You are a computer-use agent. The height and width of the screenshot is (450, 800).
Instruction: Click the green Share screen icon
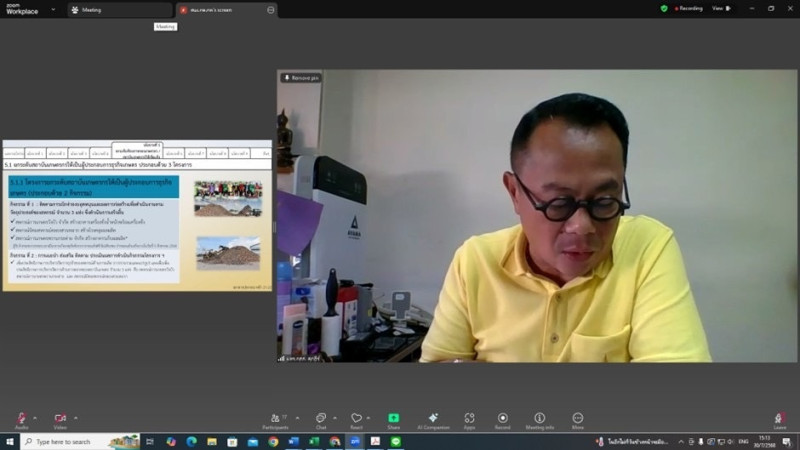tap(393, 419)
